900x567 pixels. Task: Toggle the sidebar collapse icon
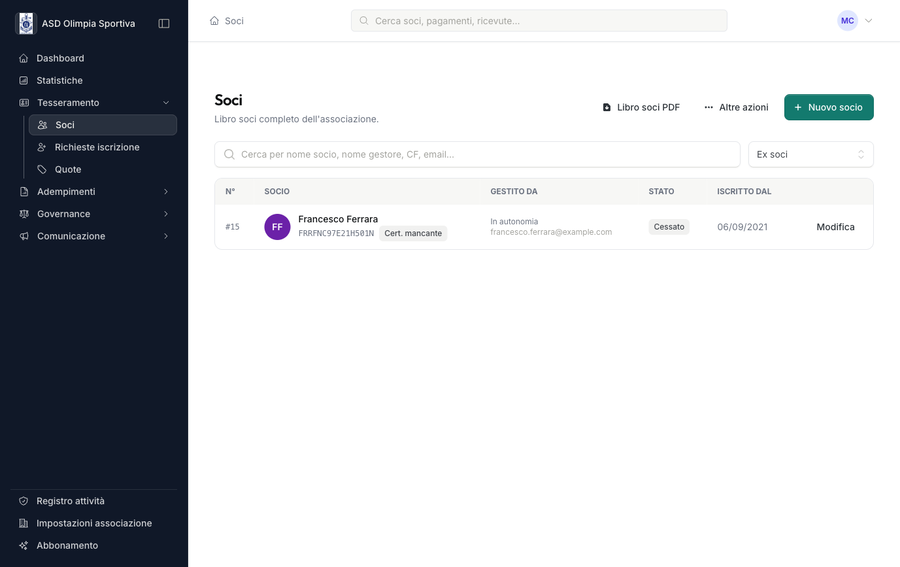[x=164, y=23]
